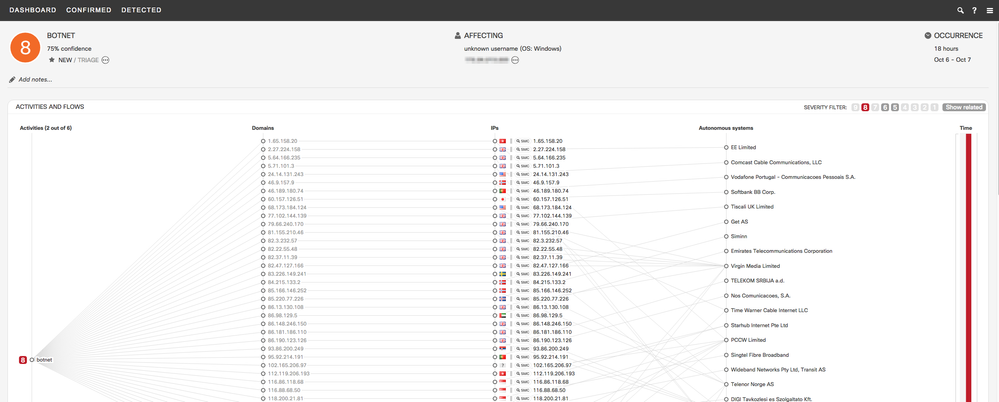Click the flag icon for IP 1.65.158.20
The height and width of the screenshot is (402, 999).
pyautogui.click(x=503, y=141)
